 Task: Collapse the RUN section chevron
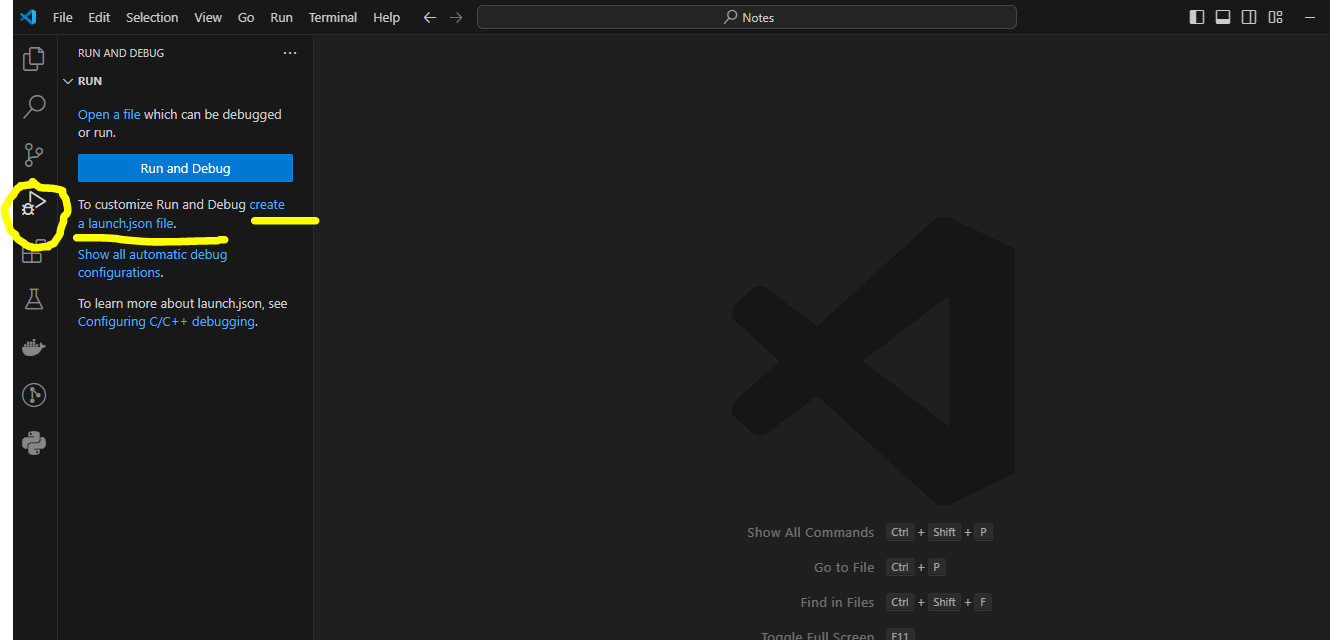pos(68,81)
